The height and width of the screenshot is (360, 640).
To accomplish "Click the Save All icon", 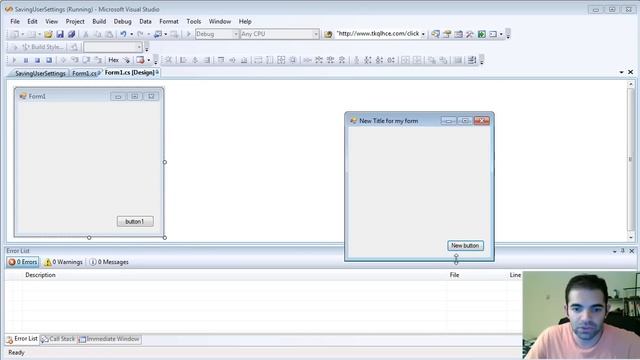I will [71, 34].
